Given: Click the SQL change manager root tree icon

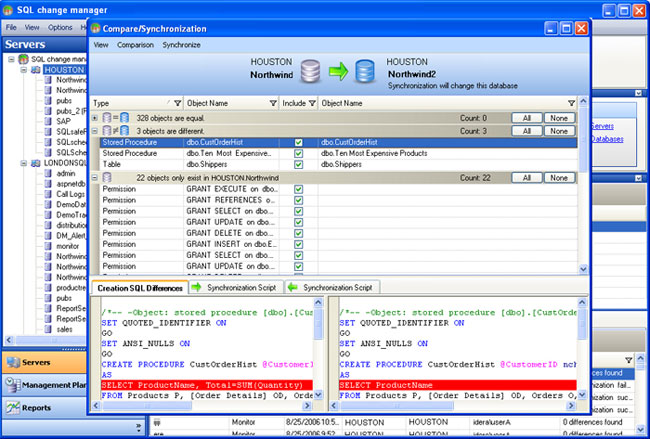Looking at the screenshot, I should click(23, 59).
